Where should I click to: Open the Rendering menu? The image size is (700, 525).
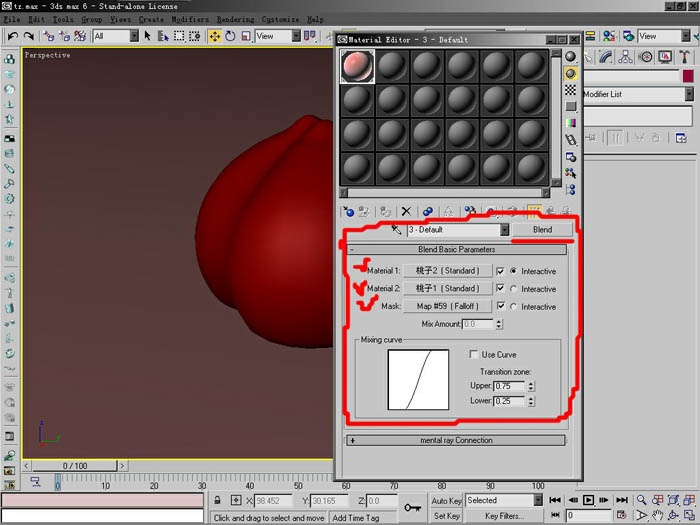click(x=236, y=20)
